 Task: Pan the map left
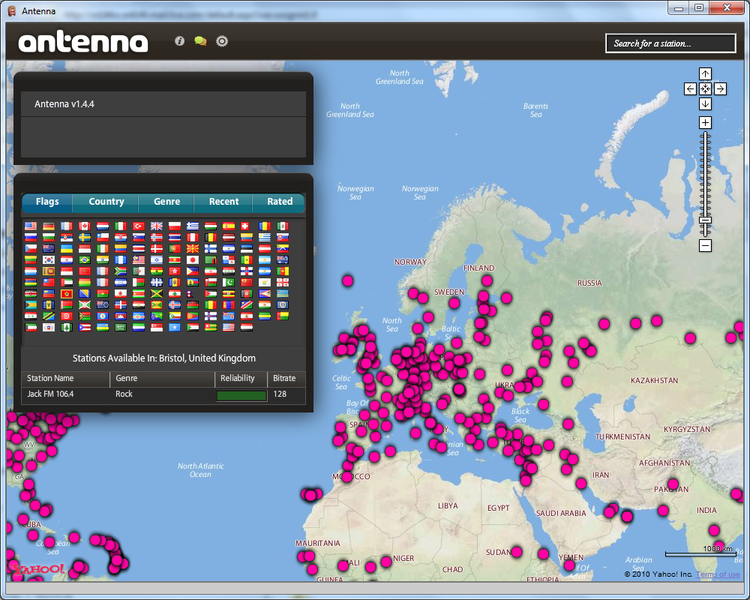(690, 89)
